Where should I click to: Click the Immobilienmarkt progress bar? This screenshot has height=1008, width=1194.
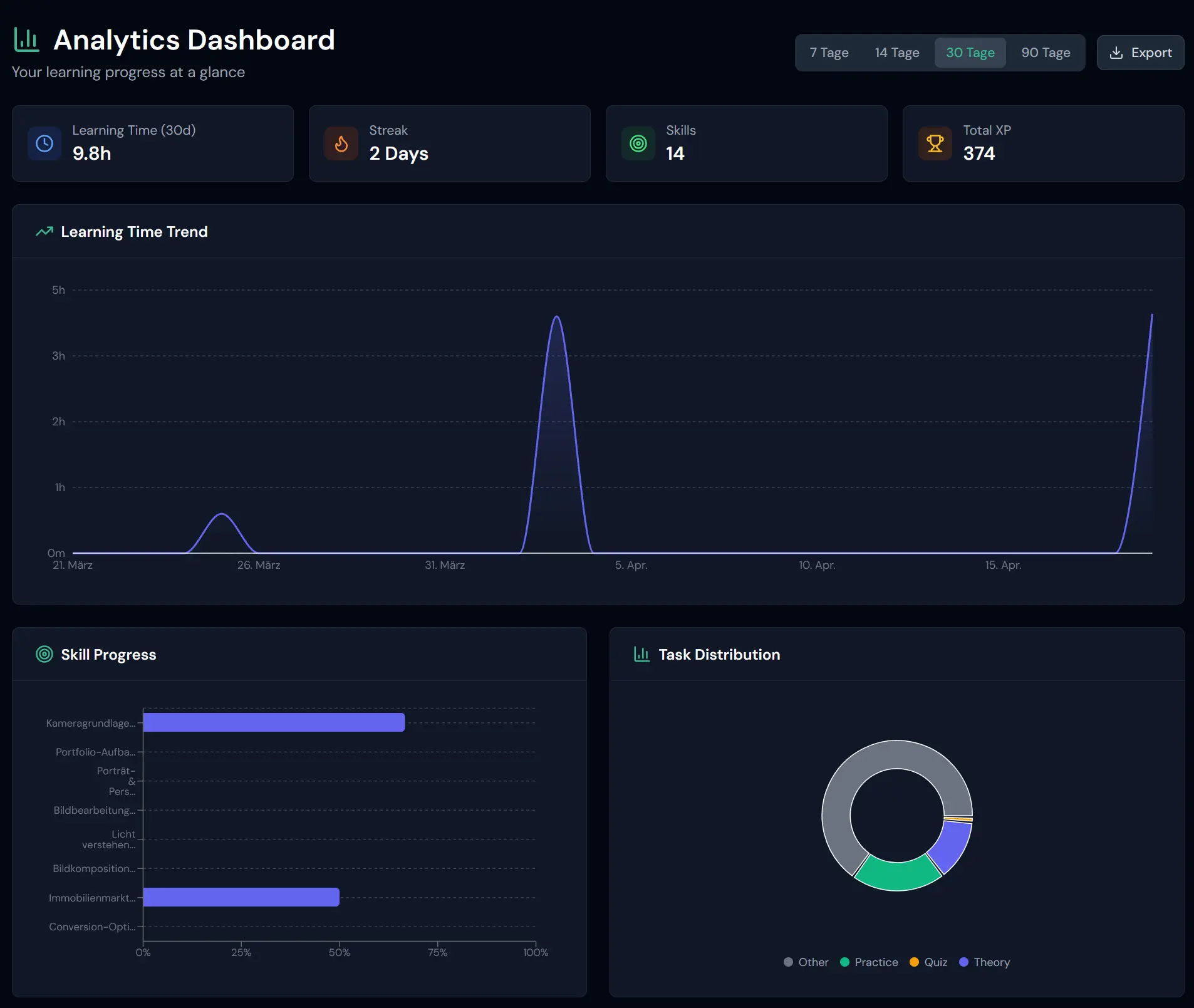241,897
